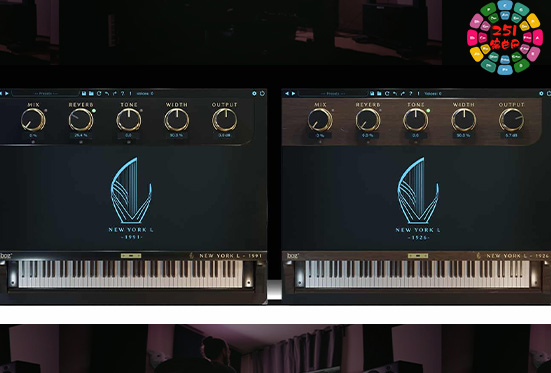Click boz logo in 1926 plugin
Image resolution: width=551 pixels, height=373 pixels.
[x=293, y=256]
